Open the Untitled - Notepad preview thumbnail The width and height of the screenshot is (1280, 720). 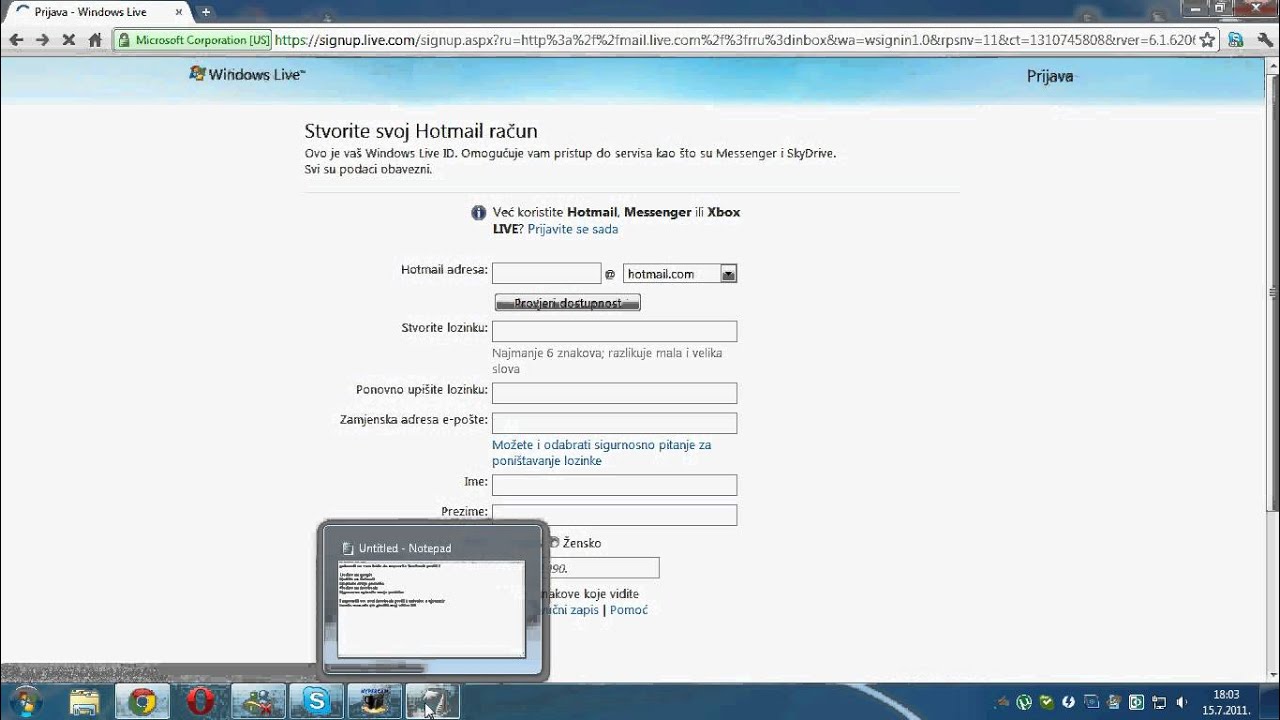[x=432, y=599]
